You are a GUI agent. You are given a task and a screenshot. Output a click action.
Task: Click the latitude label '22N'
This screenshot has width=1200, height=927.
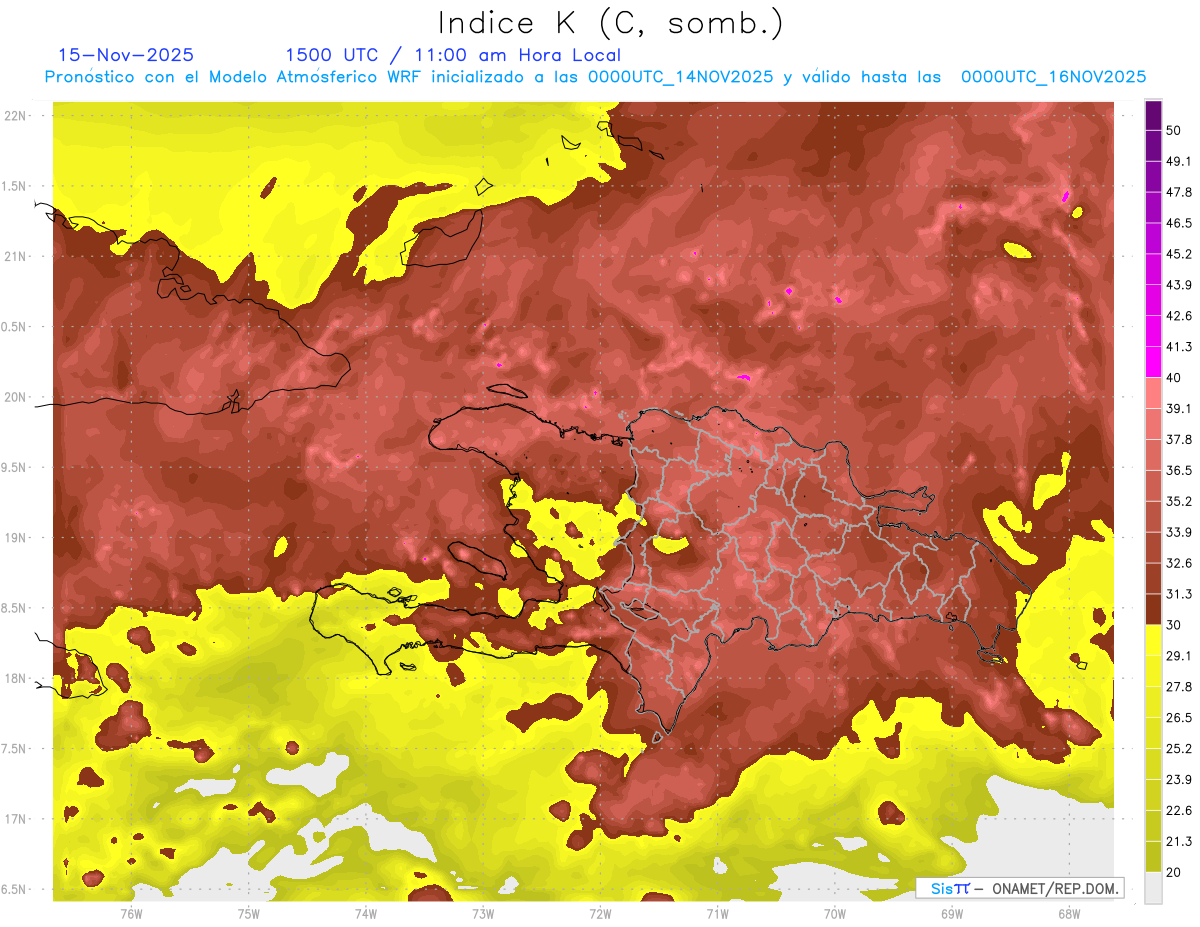[x=14, y=116]
